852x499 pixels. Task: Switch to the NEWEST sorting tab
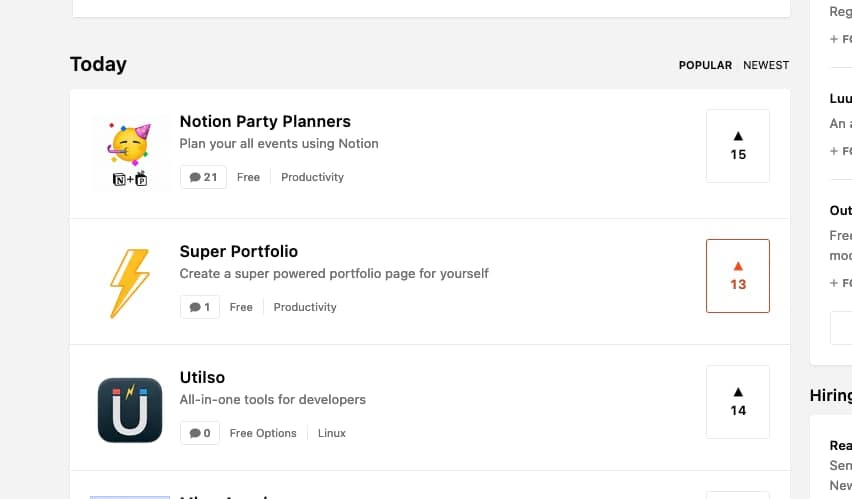click(766, 65)
